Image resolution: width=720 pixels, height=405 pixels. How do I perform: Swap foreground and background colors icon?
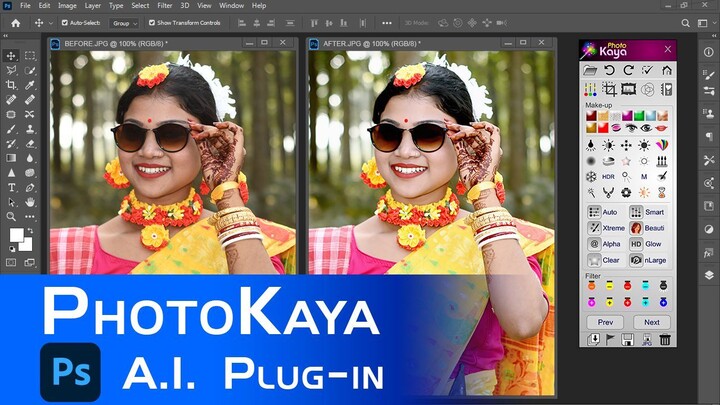pyautogui.click(x=30, y=231)
